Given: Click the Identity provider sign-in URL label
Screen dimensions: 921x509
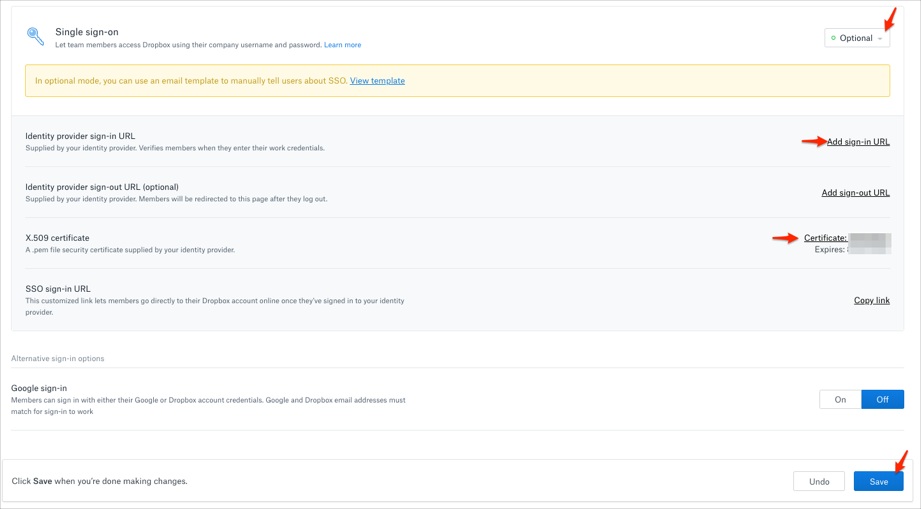Looking at the screenshot, I should point(80,136).
